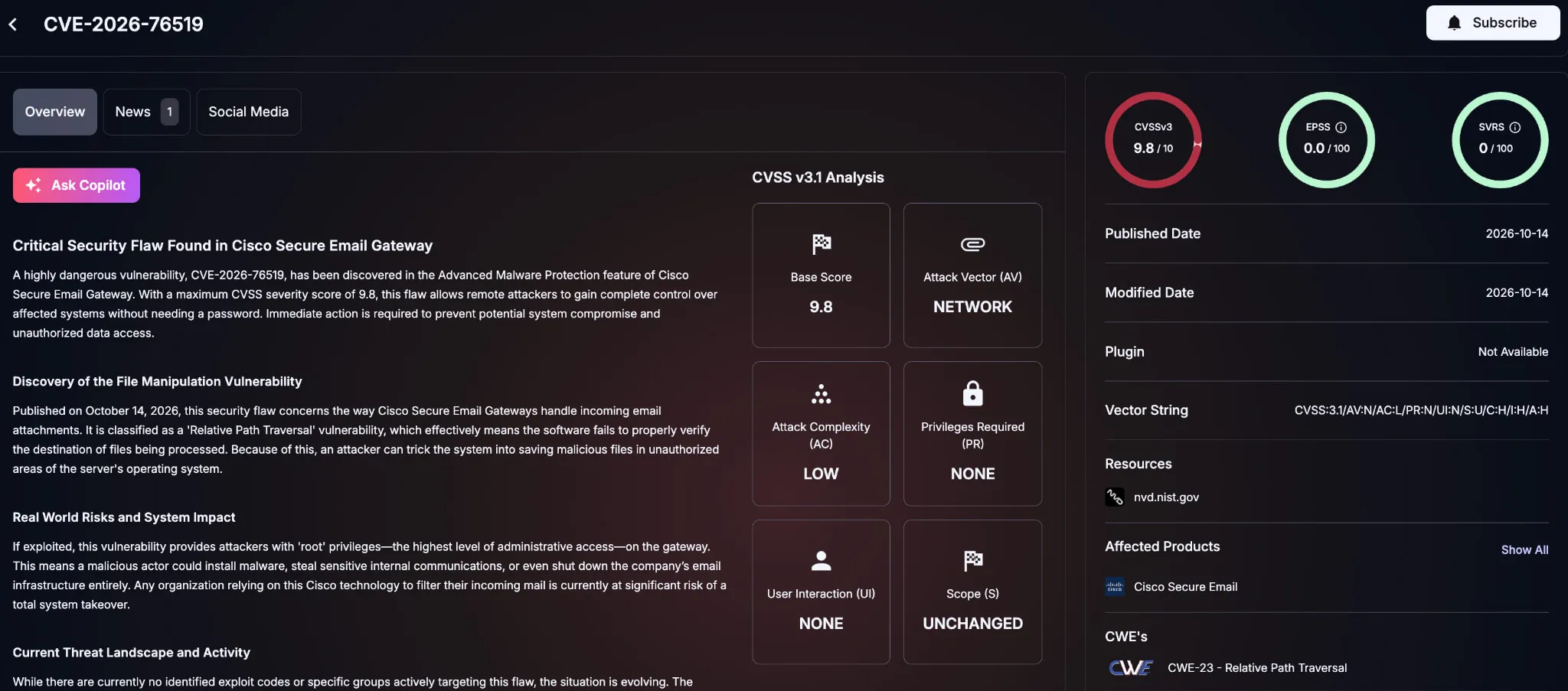
Task: Click the Base Score flag icon
Action: [821, 244]
